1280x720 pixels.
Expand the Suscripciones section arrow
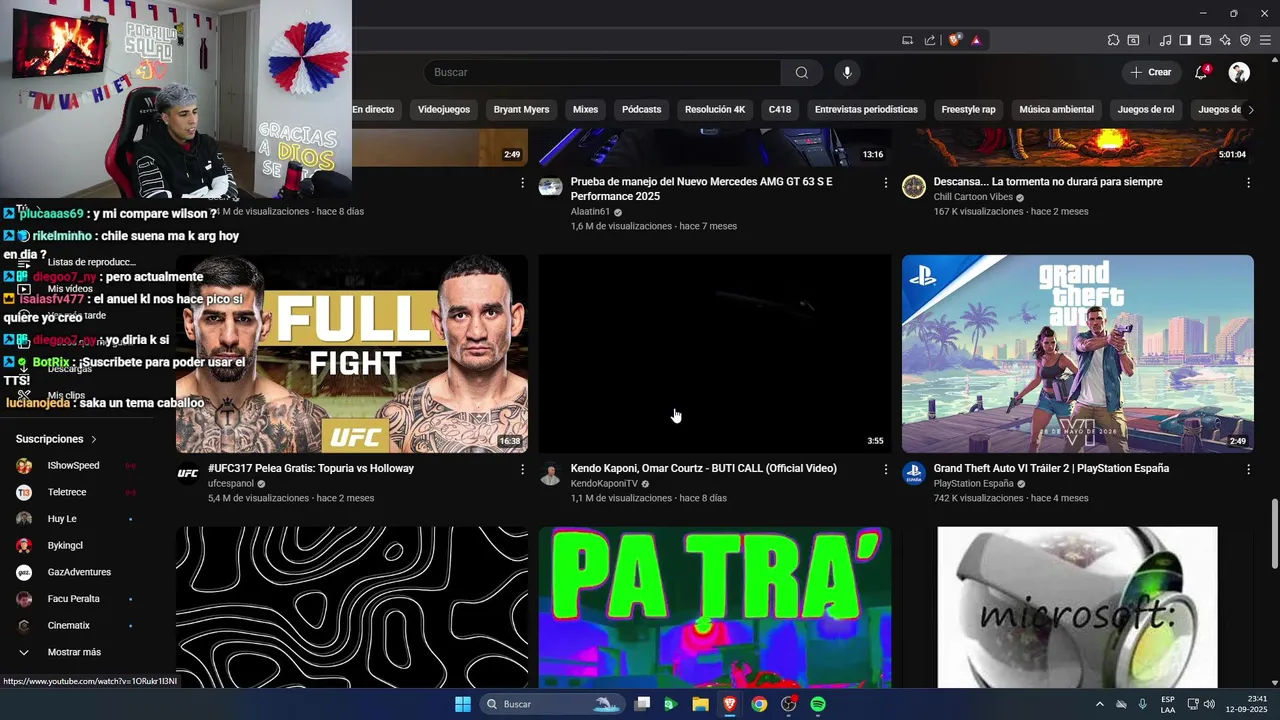pyautogui.click(x=94, y=439)
